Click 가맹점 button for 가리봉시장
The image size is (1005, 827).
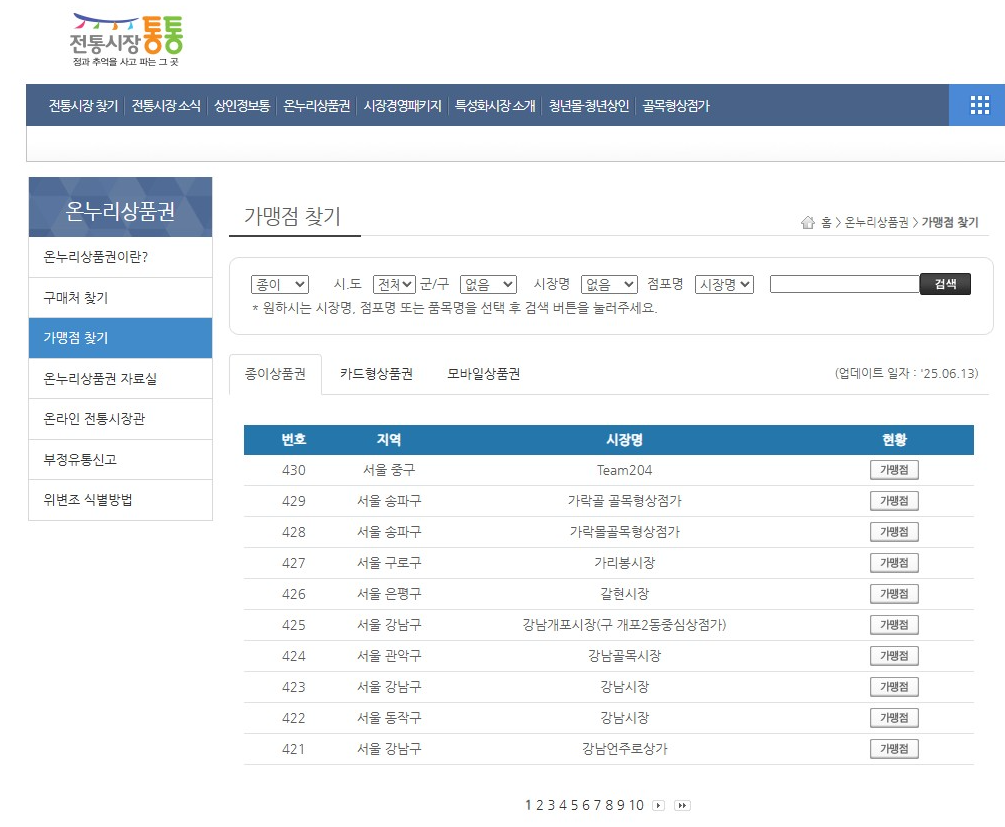pos(894,562)
